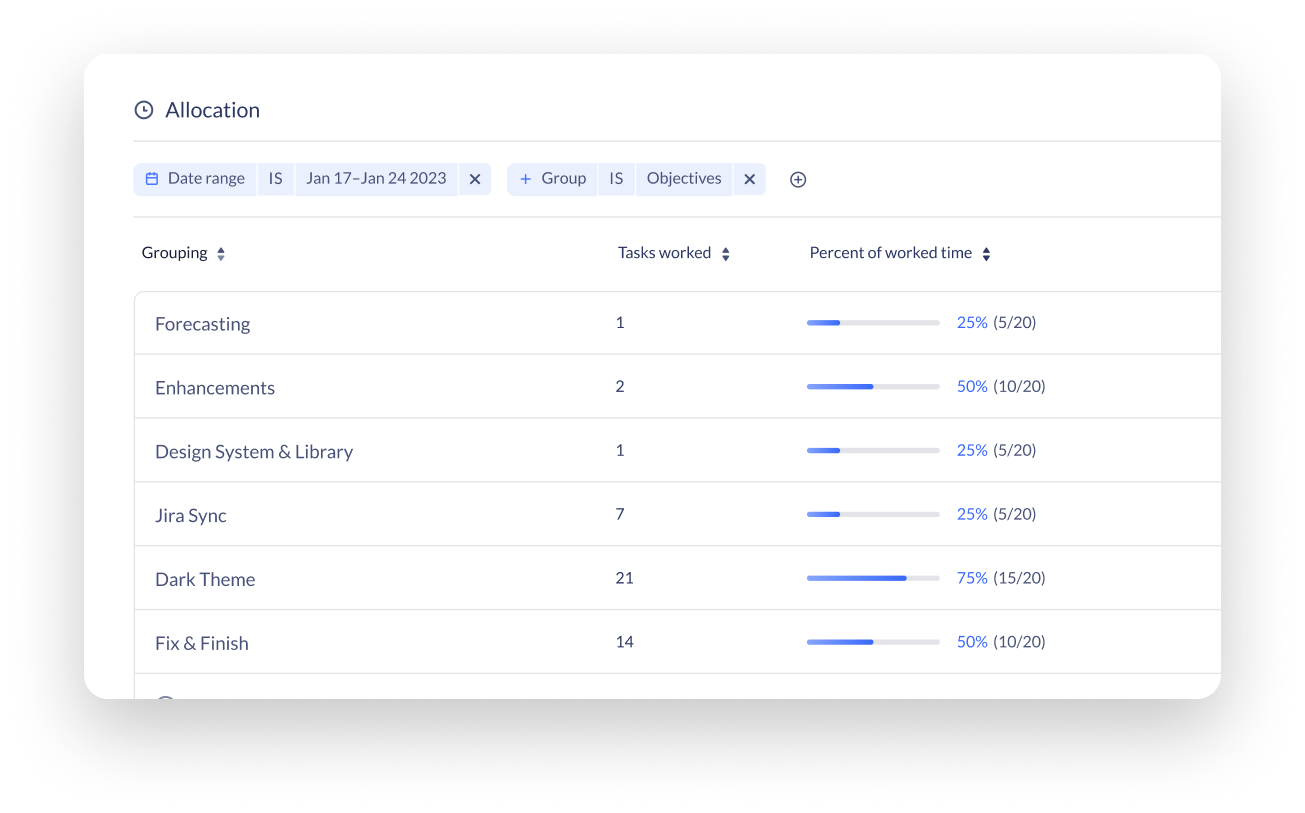Sort by Grouping column arrows
This screenshot has width=1305, height=813.
221,254
